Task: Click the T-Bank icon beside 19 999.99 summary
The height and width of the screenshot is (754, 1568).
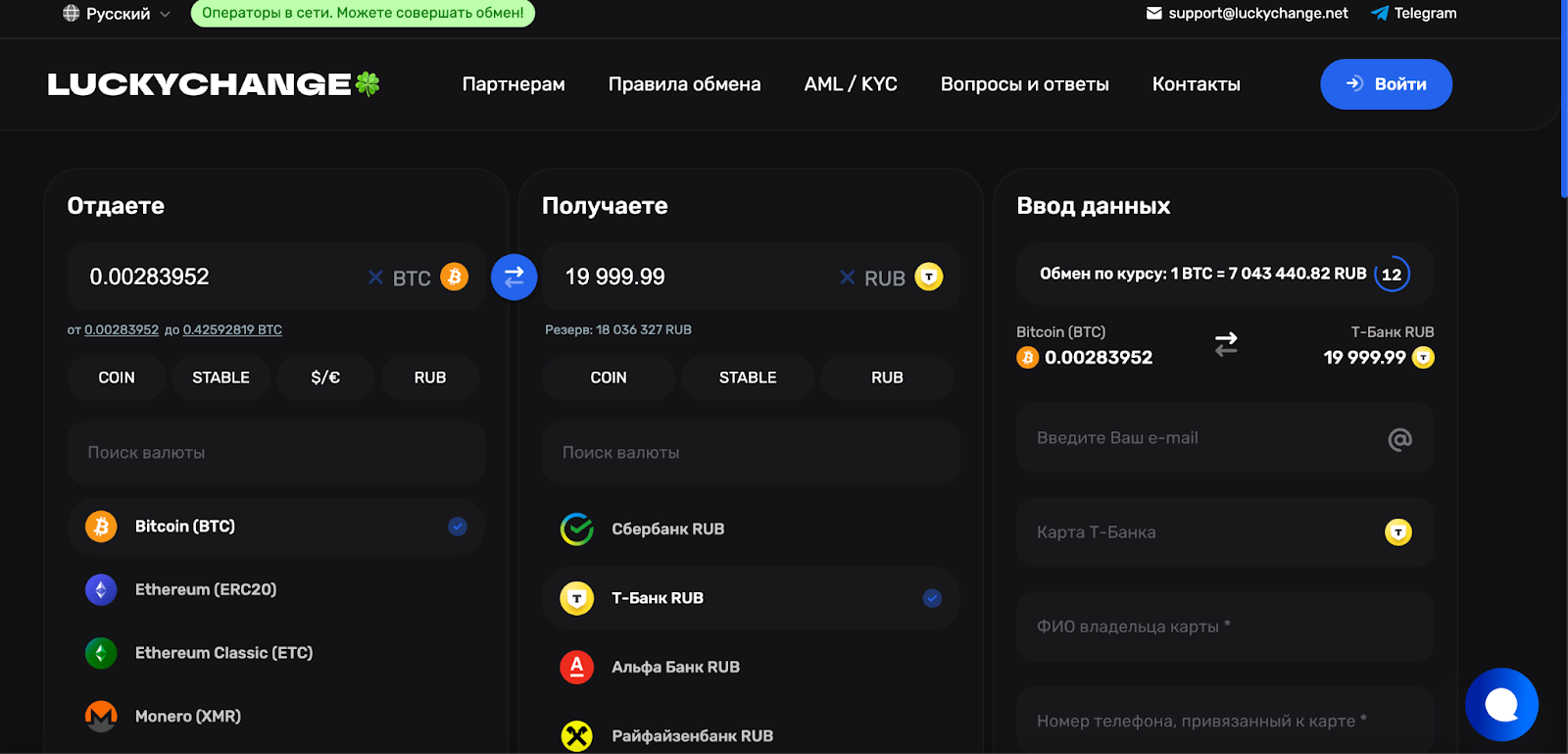Action: pos(1423,358)
